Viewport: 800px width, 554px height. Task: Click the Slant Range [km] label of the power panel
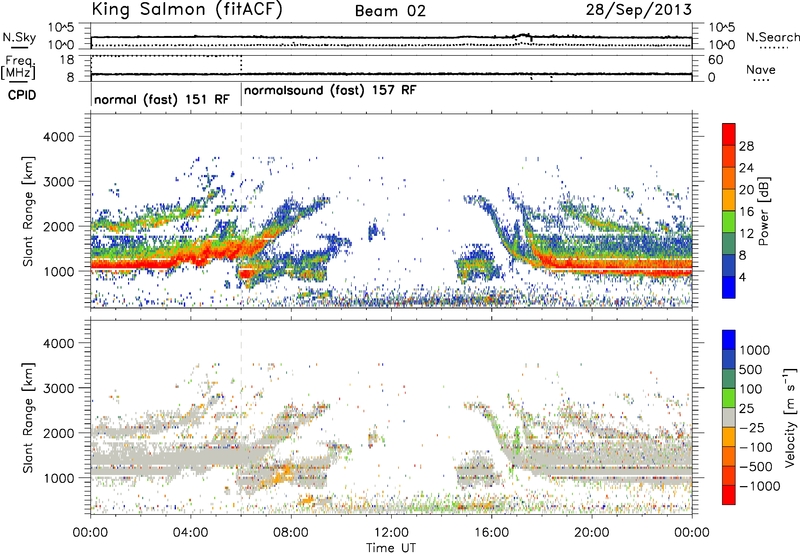(28, 211)
